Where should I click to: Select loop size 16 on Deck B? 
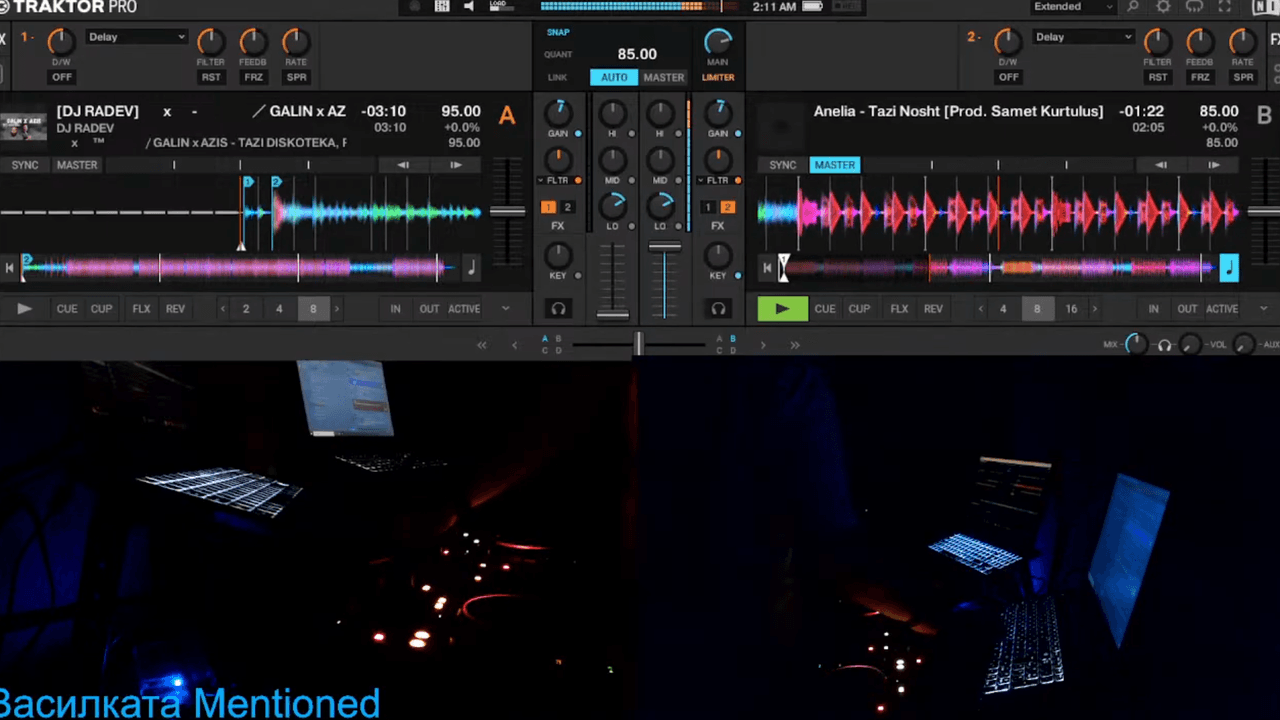click(x=1071, y=309)
